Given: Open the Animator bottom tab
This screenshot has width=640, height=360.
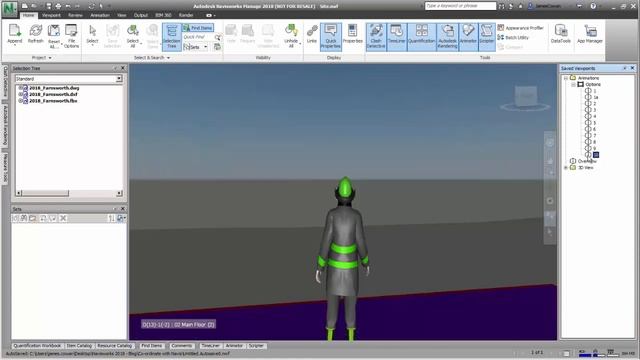Looking at the screenshot, I should click(234, 346).
